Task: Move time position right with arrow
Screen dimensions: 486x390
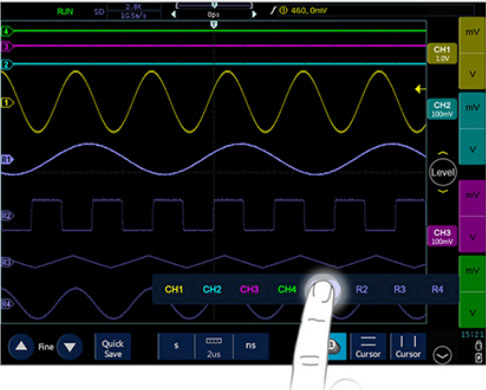Action: tap(254, 14)
